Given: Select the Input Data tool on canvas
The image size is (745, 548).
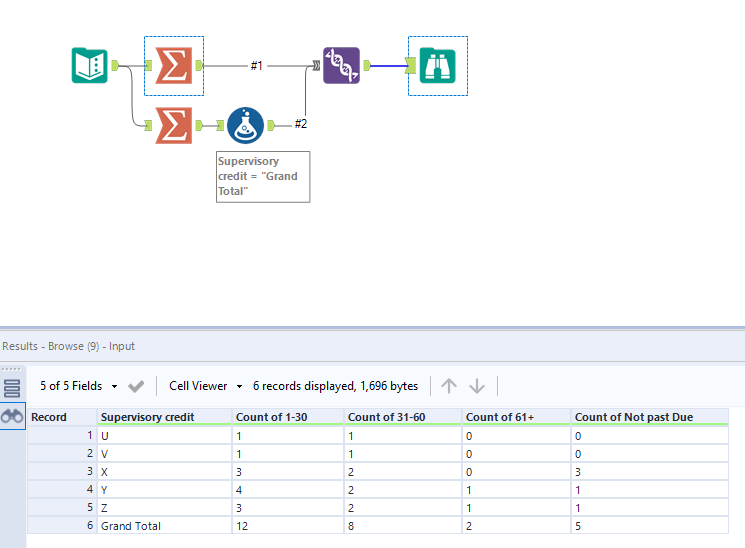Looking at the screenshot, I should tap(90, 66).
